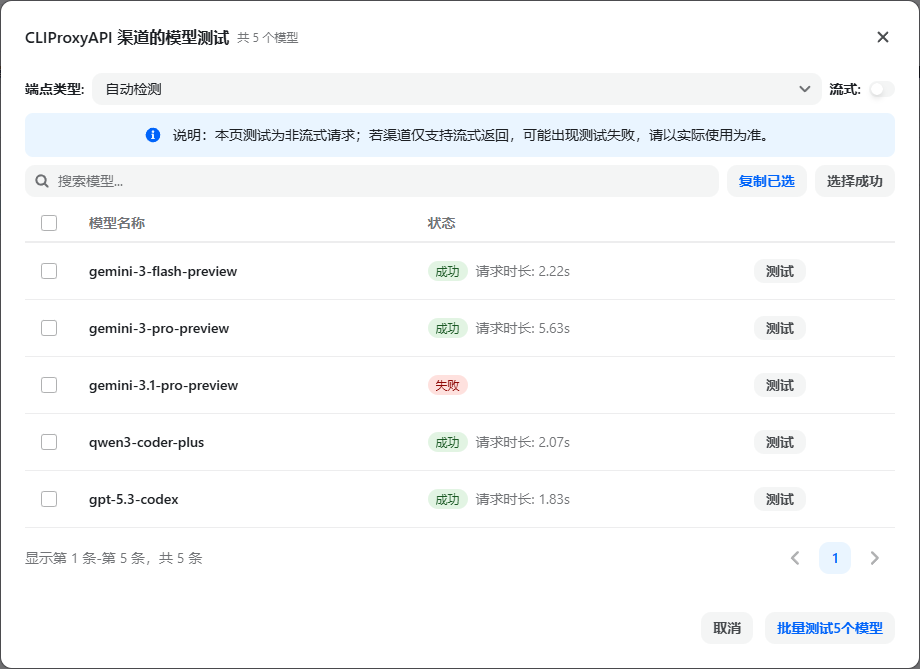Viewport: 920px width, 669px height.
Task: Click the search magnifier icon
Action: click(42, 181)
